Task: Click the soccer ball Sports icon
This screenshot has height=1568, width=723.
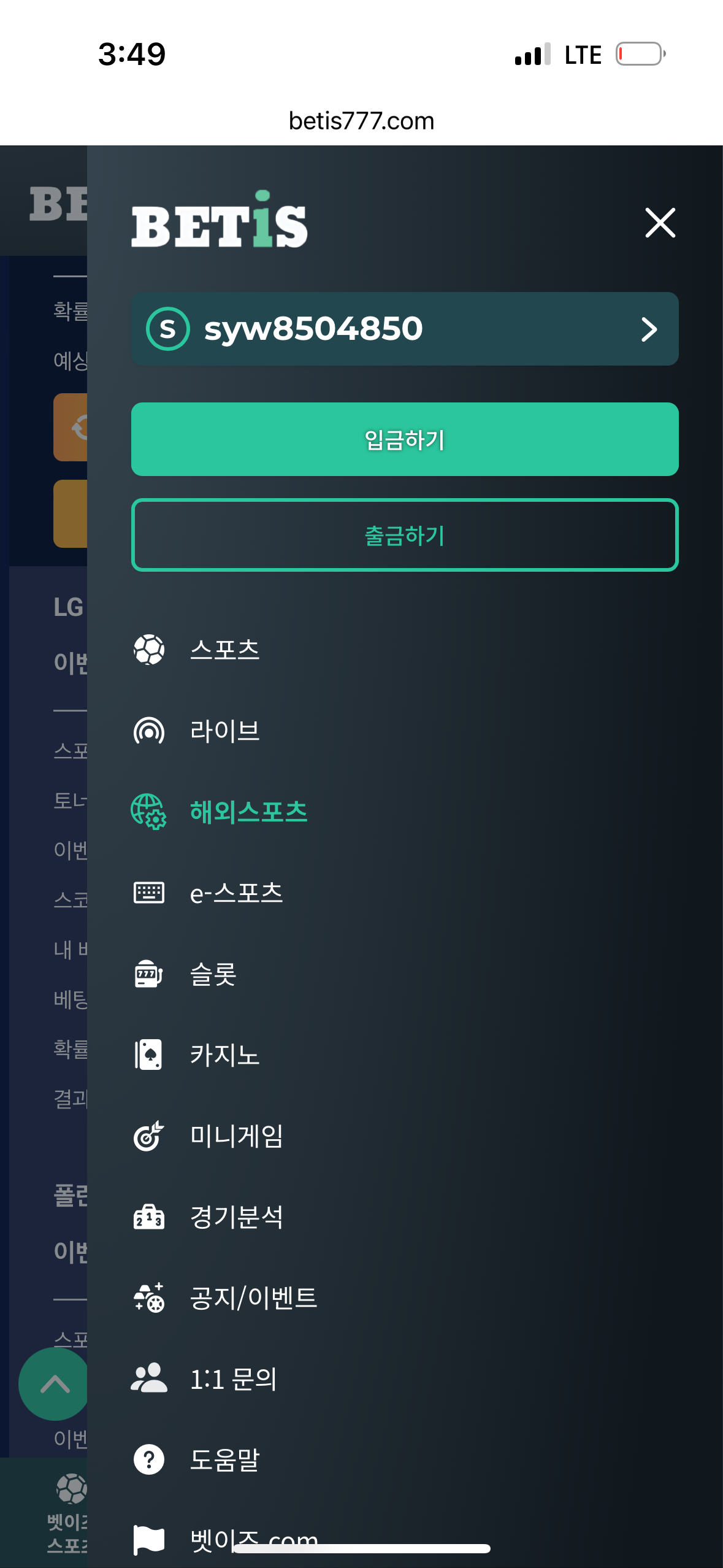Action: [149, 650]
